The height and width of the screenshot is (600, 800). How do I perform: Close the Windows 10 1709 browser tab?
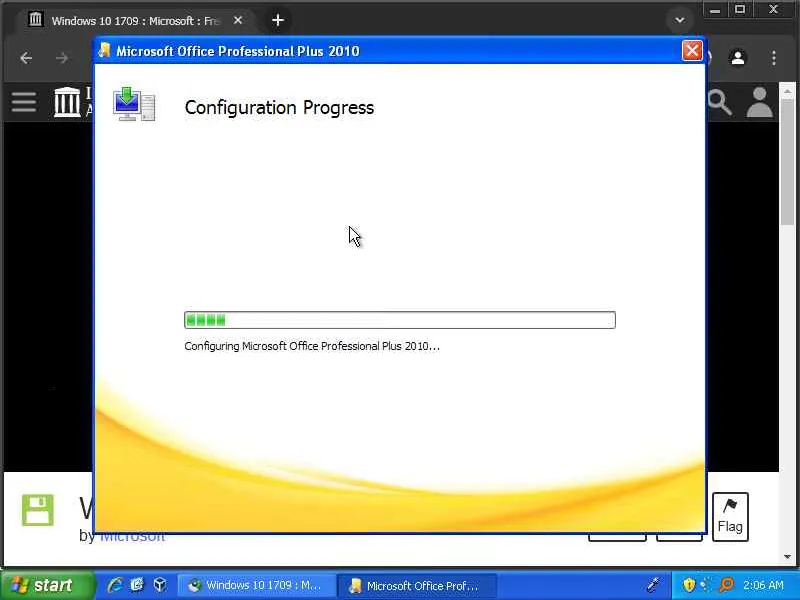pyautogui.click(x=238, y=20)
